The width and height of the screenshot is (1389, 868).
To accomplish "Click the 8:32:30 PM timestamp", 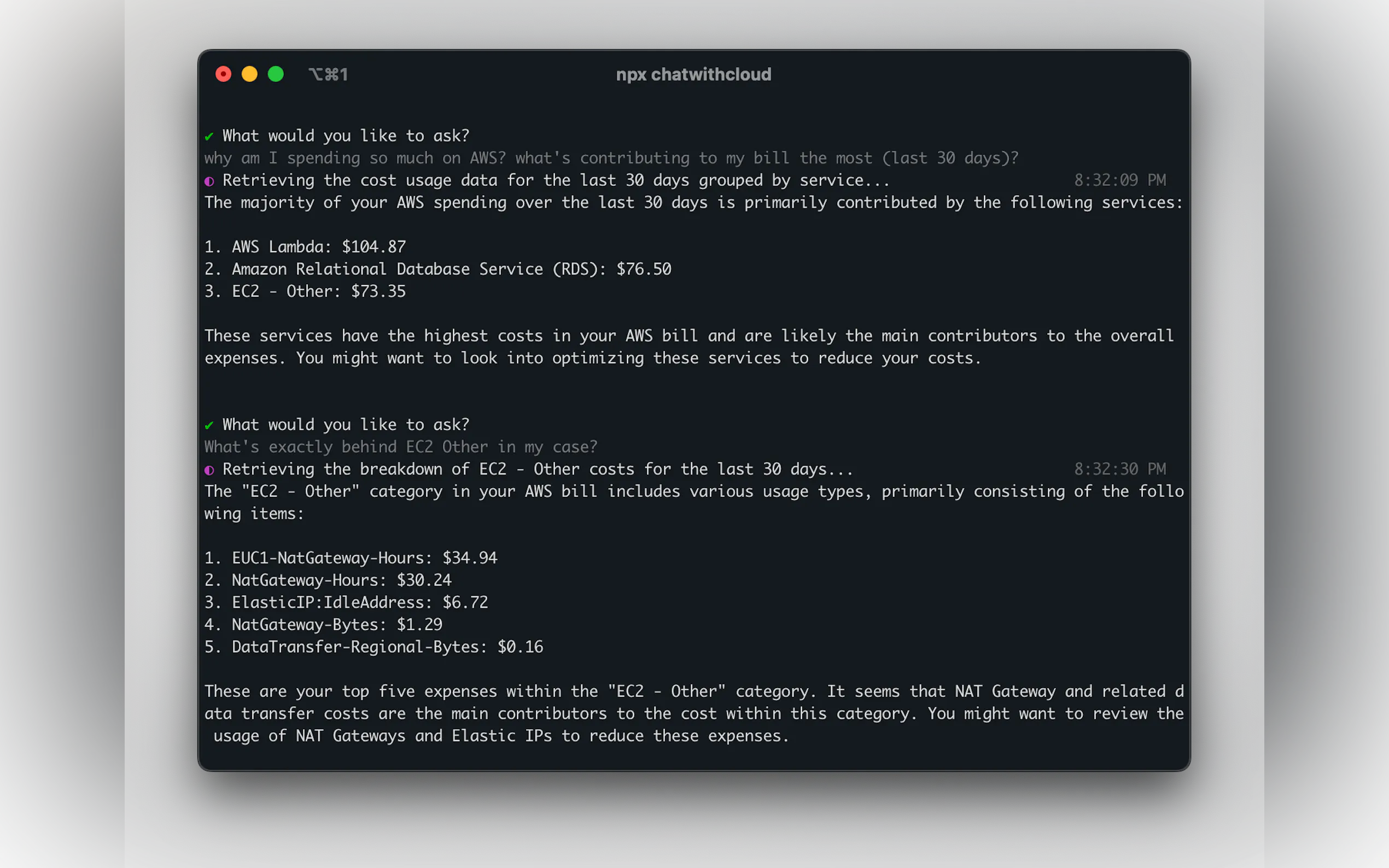I will [1120, 469].
